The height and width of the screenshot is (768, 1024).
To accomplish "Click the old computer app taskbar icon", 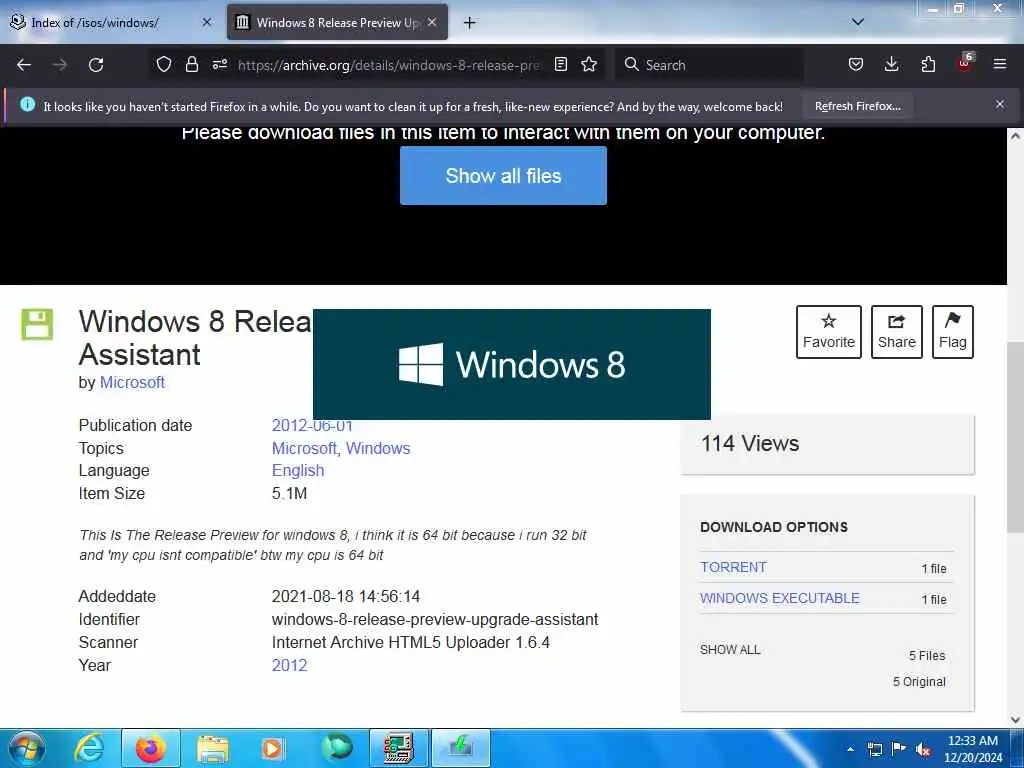I will [398, 748].
